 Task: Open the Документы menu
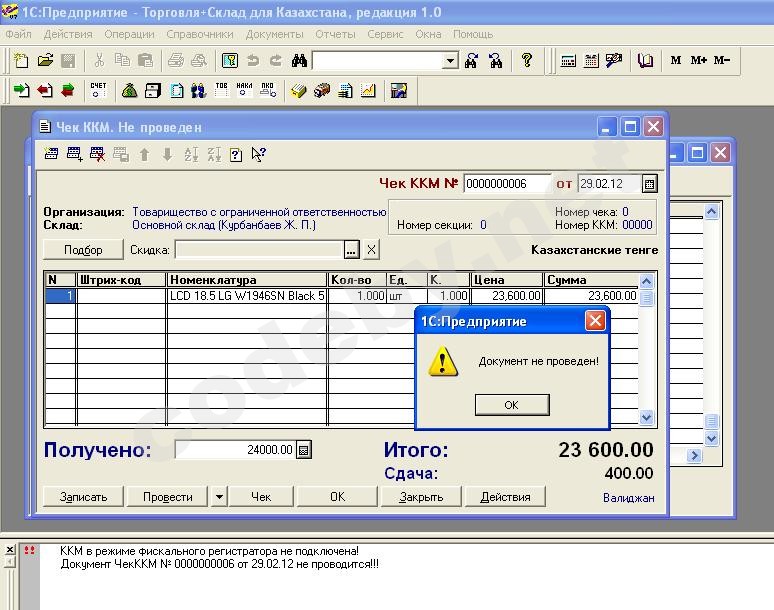point(274,34)
